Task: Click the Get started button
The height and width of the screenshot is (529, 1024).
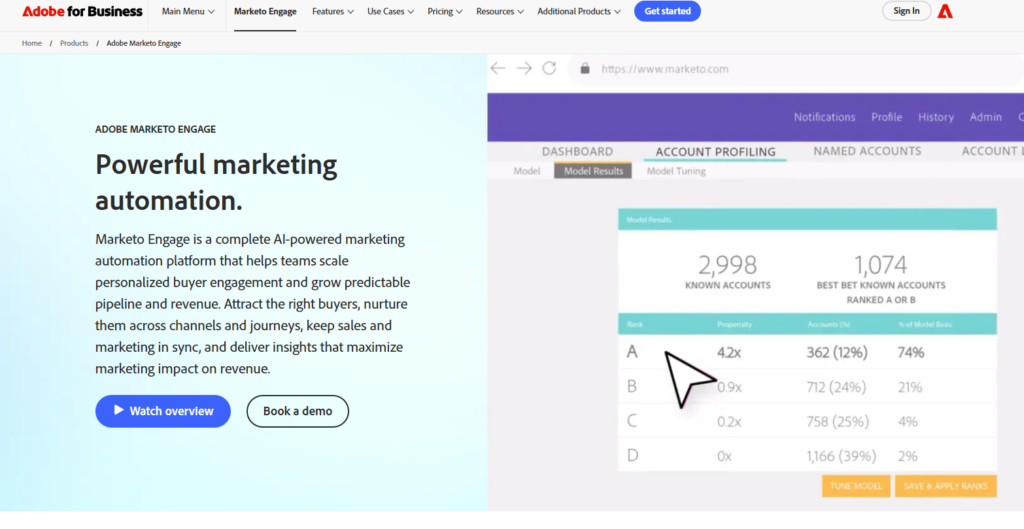Action: pos(667,11)
